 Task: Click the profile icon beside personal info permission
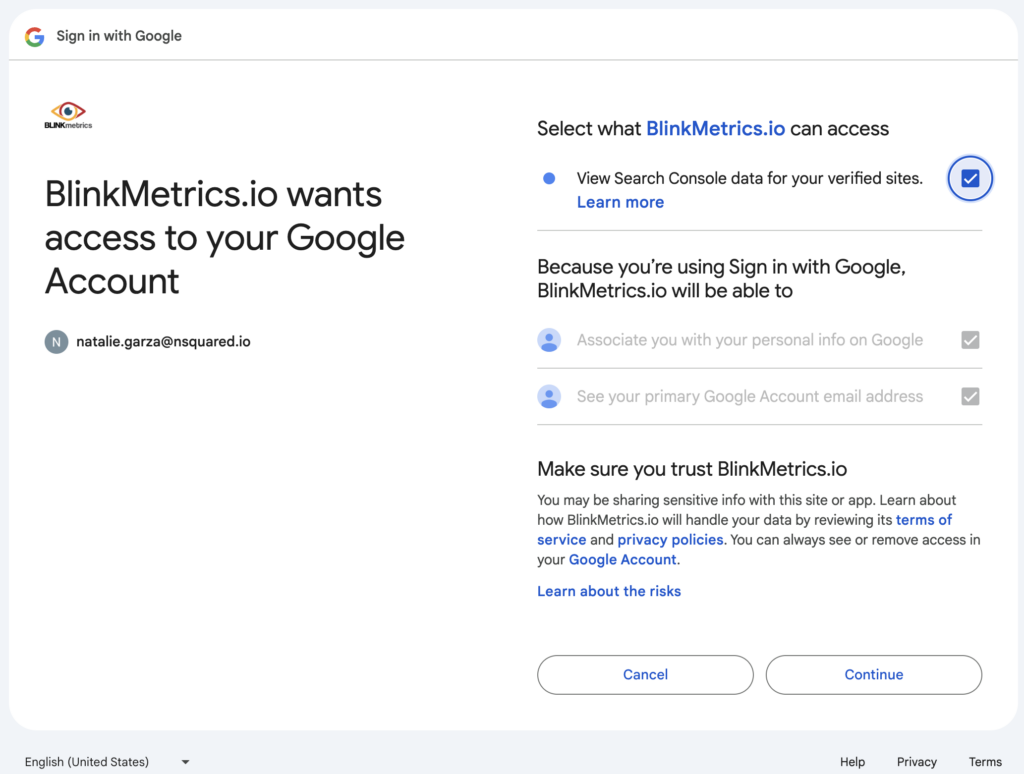pos(549,340)
